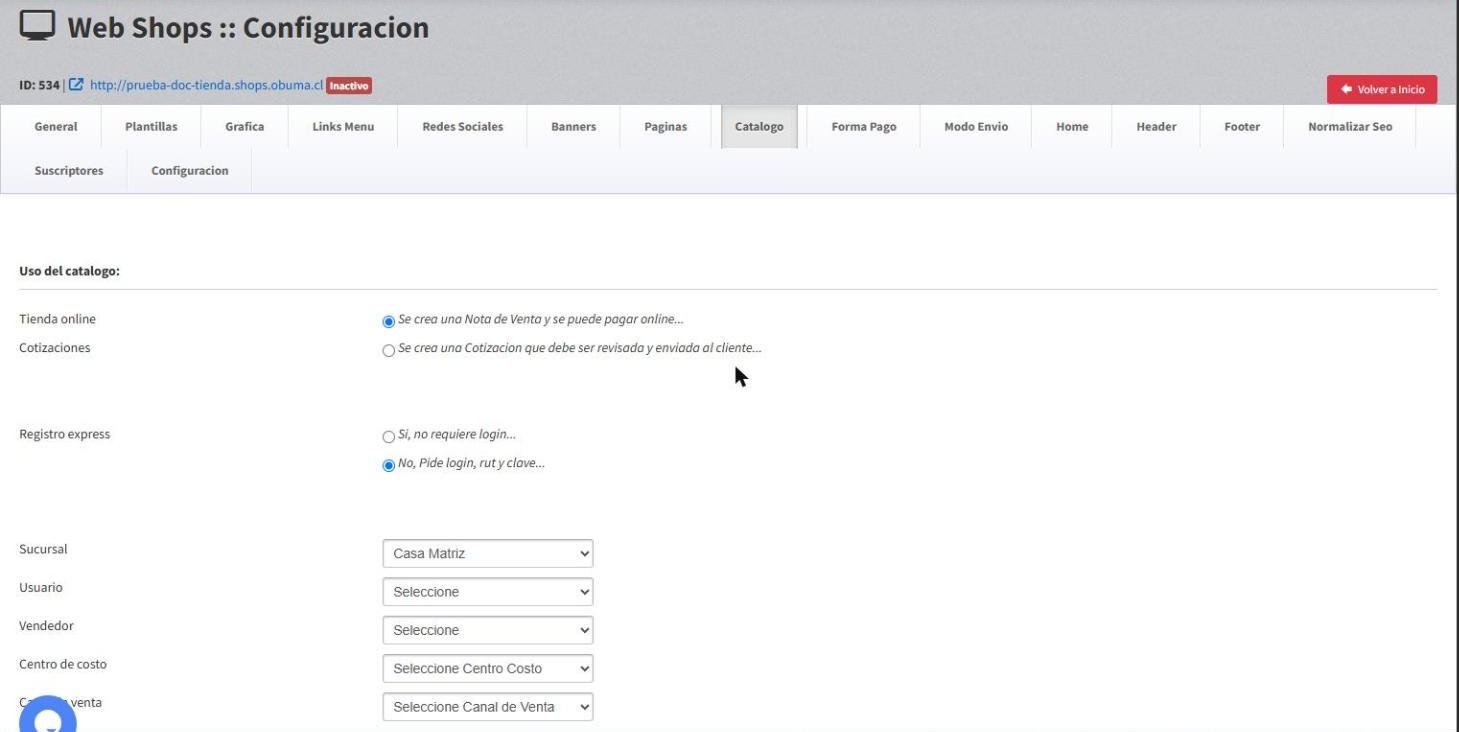Switch to Redes Sociales tab
This screenshot has width=1459, height=732.
463,127
